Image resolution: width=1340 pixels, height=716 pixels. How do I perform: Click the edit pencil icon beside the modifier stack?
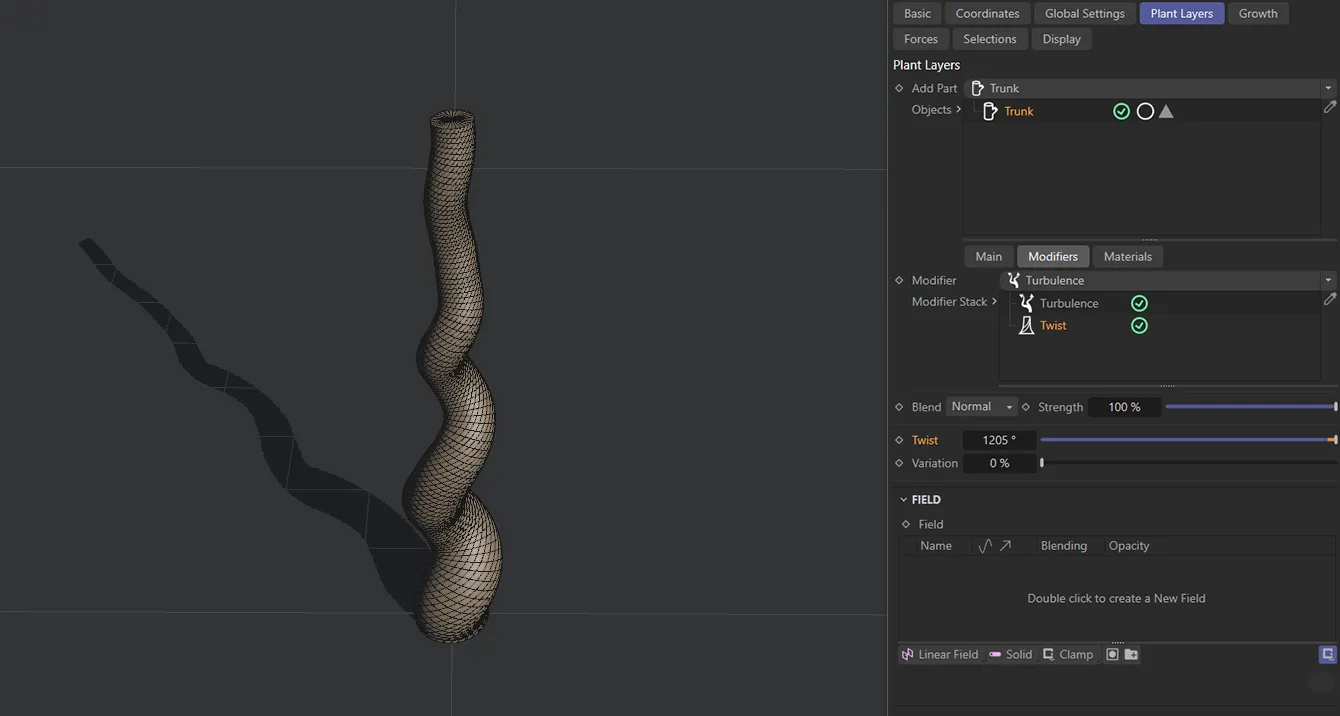(1330, 299)
